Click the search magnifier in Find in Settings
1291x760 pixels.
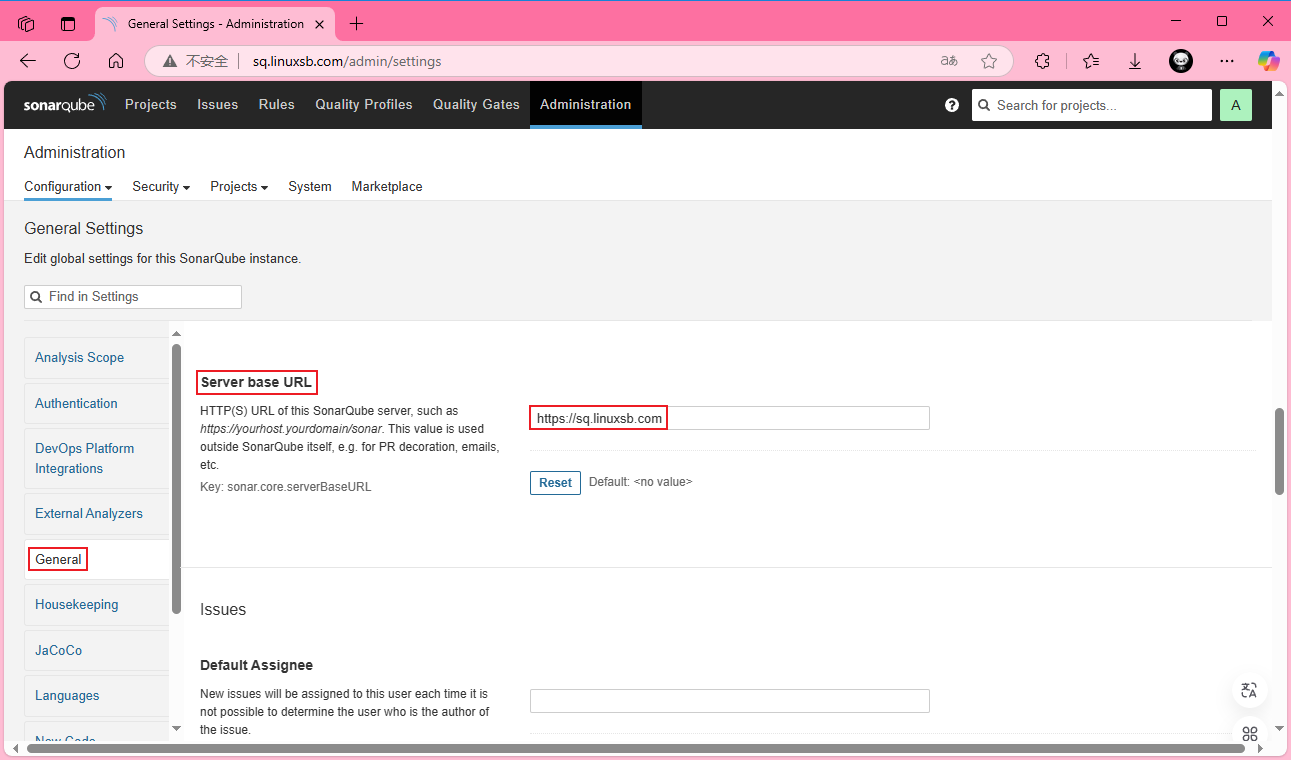tap(37, 297)
